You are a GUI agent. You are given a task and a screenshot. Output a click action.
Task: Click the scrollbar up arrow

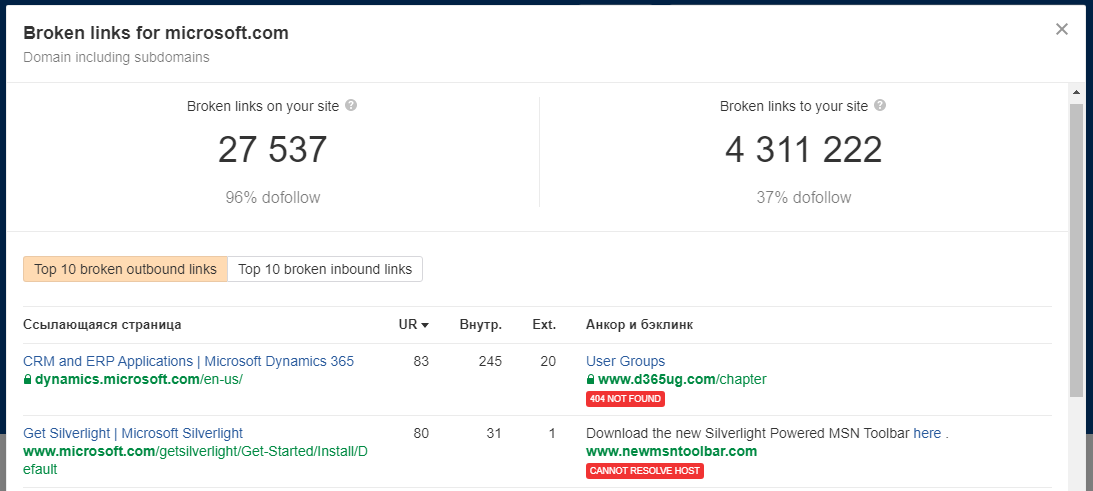coord(1077,91)
